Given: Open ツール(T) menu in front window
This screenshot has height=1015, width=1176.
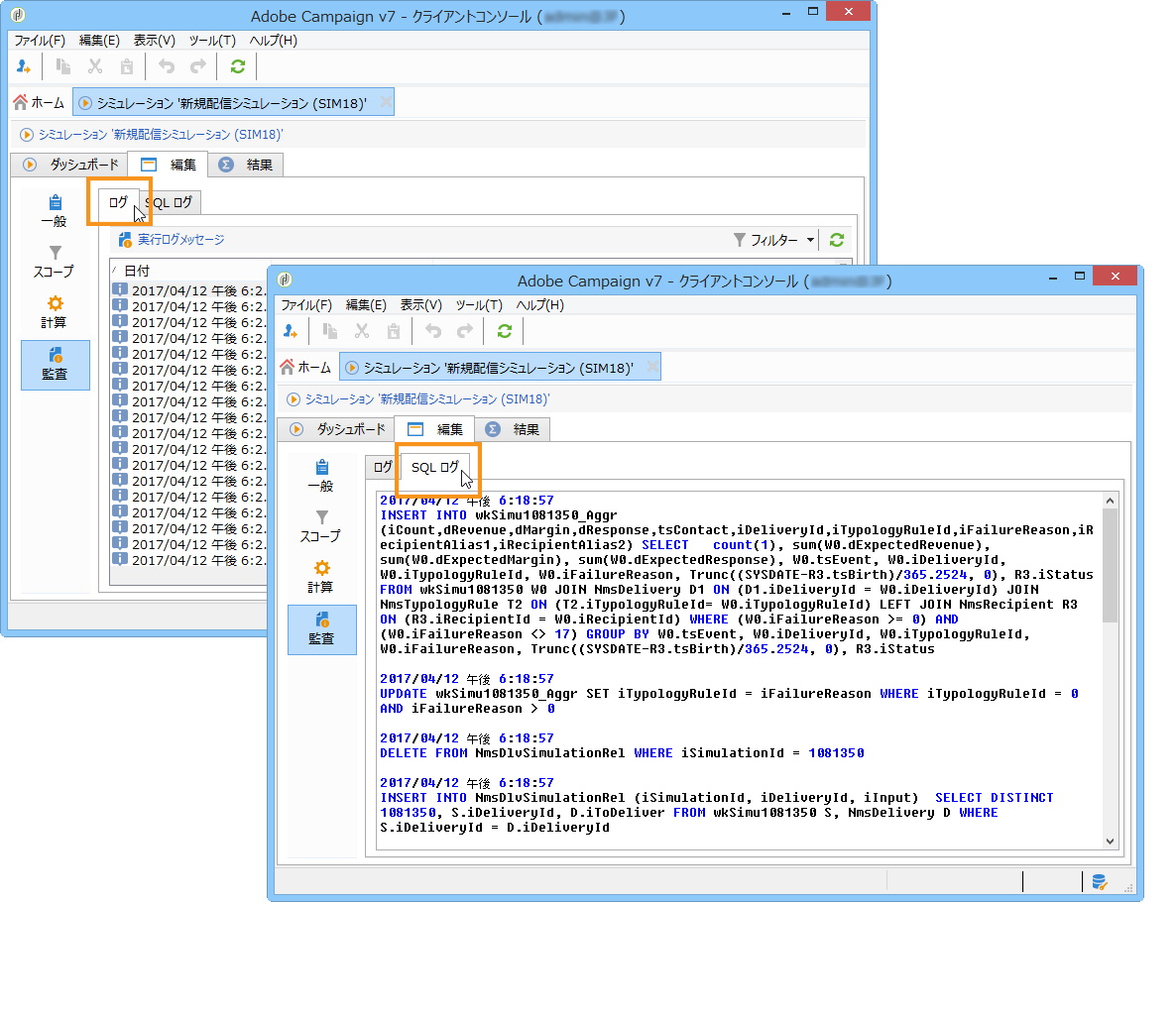Looking at the screenshot, I should (479, 305).
